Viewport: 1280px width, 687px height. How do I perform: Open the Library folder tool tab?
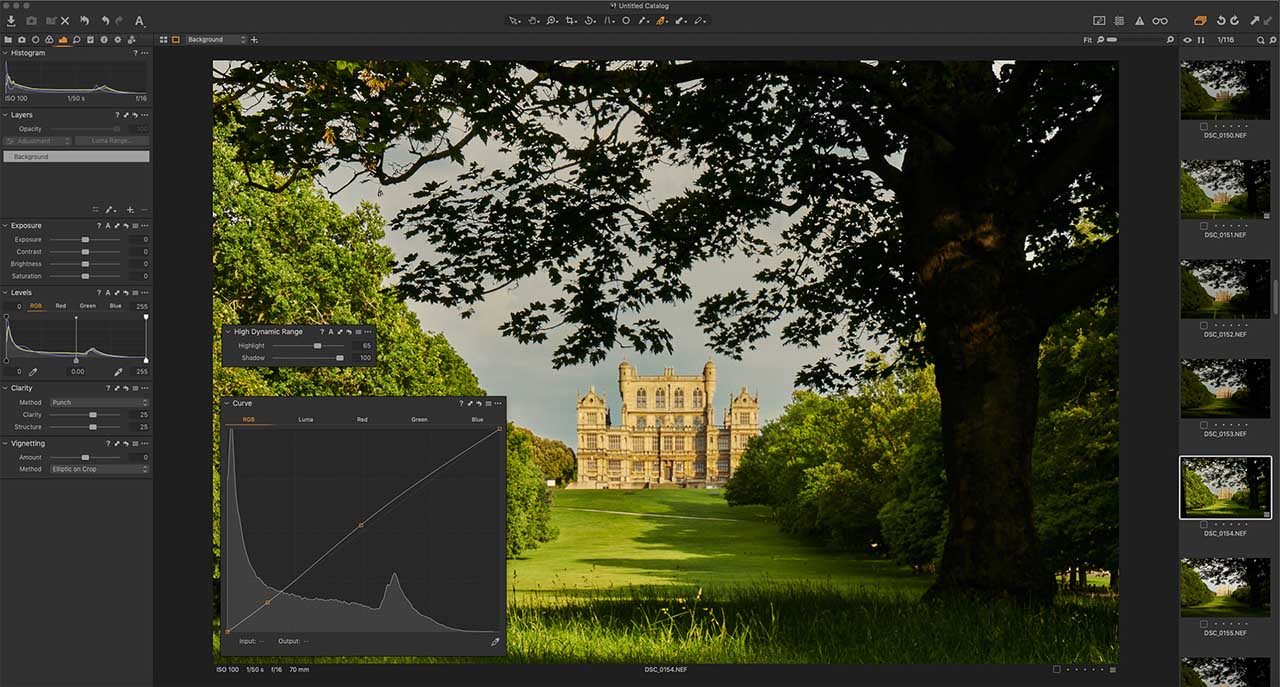tap(8, 40)
